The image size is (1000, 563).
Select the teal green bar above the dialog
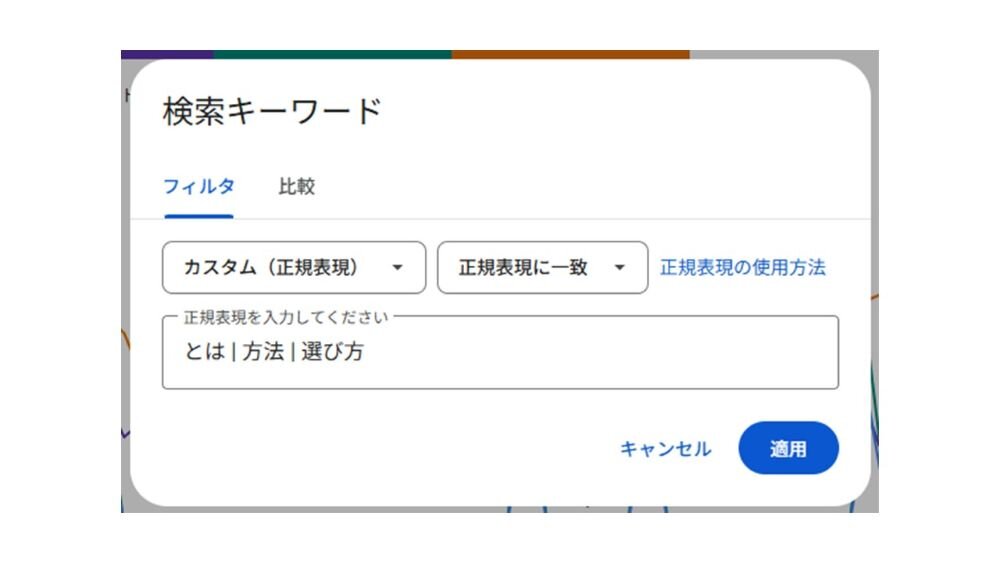(x=332, y=54)
